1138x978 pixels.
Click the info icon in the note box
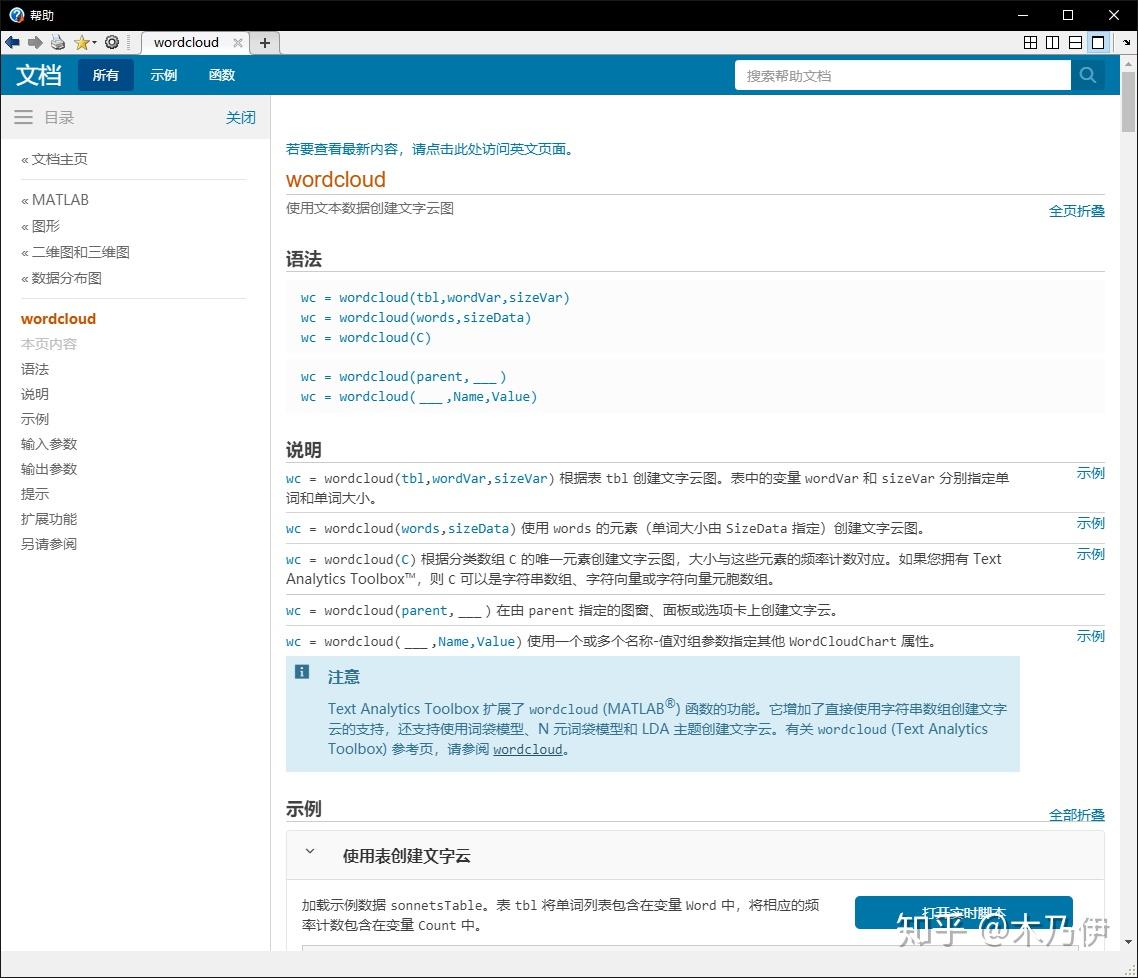pos(302,672)
